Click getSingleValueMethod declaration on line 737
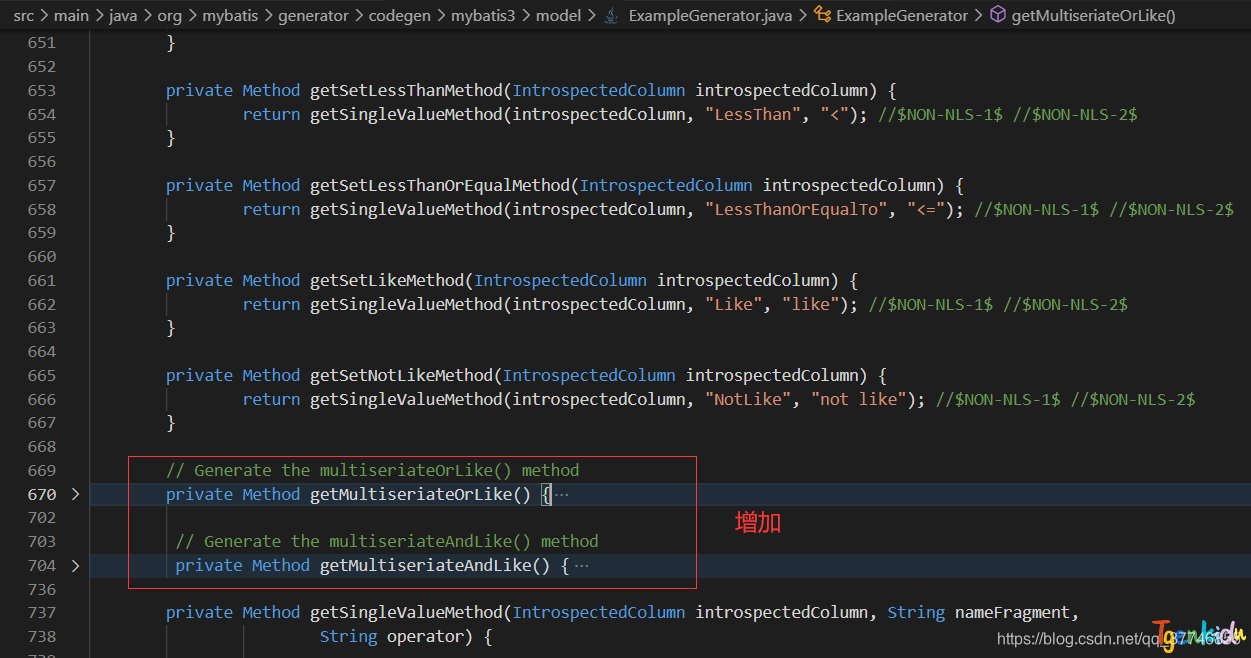Image resolution: width=1251 pixels, height=658 pixels. click(x=406, y=612)
